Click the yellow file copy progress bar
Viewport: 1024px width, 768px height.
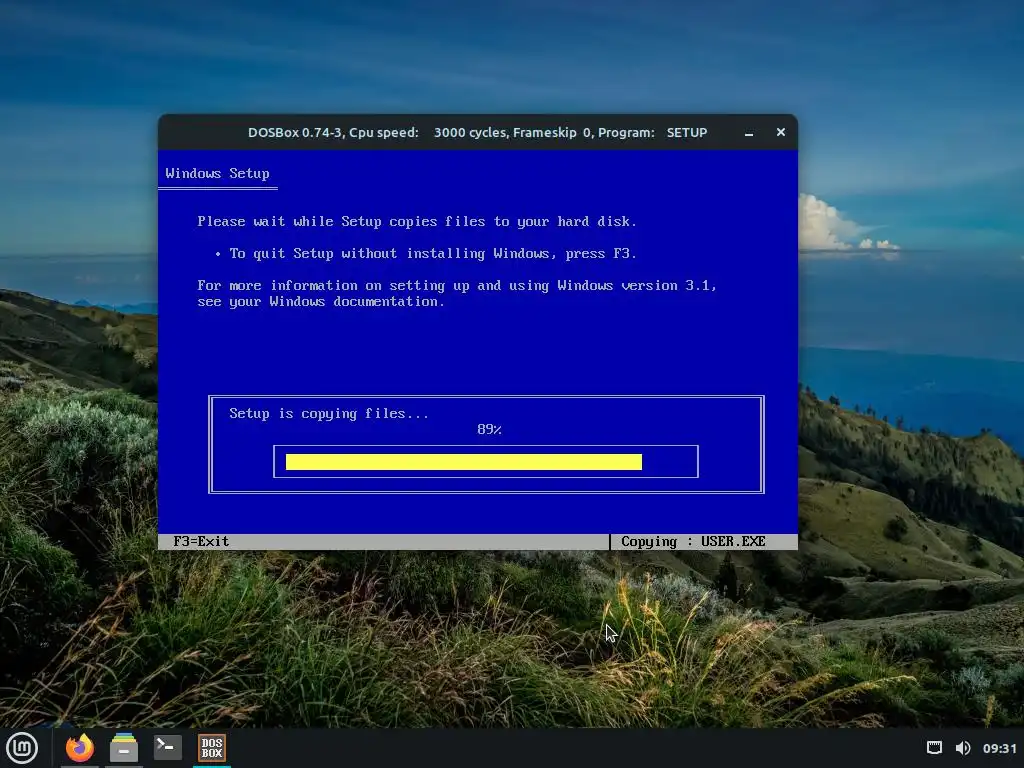click(x=464, y=462)
